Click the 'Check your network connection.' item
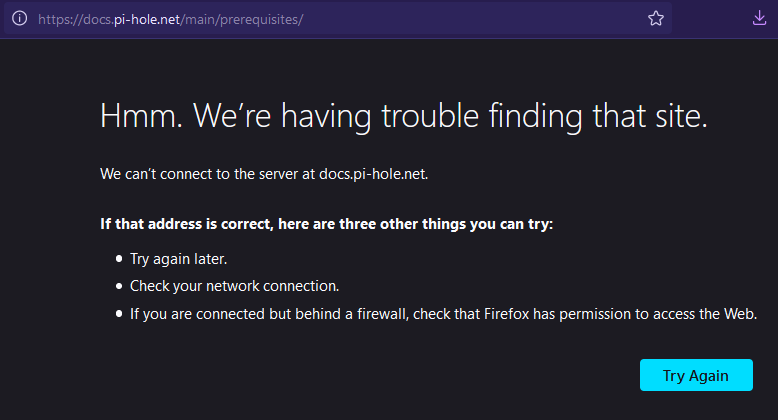778x420 pixels. 234,286
